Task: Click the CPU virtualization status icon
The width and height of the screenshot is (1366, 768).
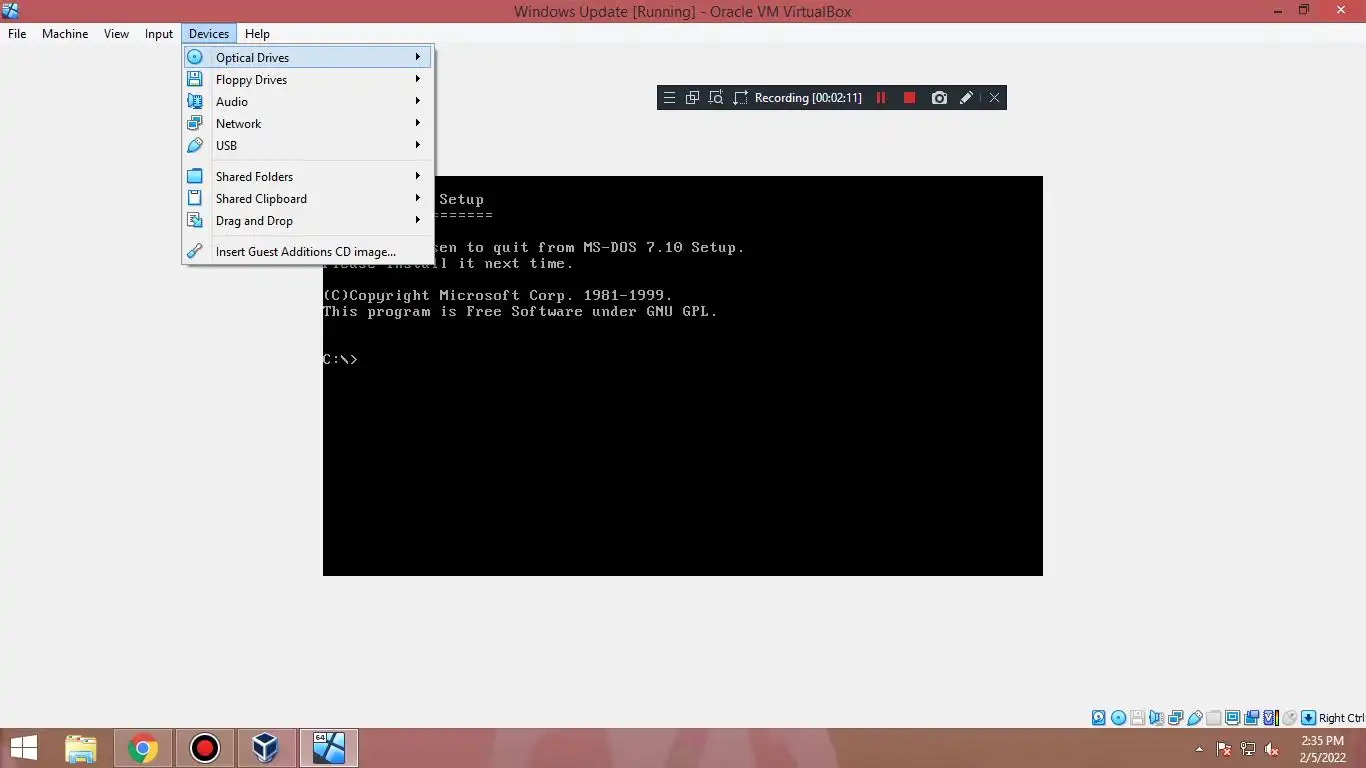Action: pyautogui.click(x=1270, y=718)
